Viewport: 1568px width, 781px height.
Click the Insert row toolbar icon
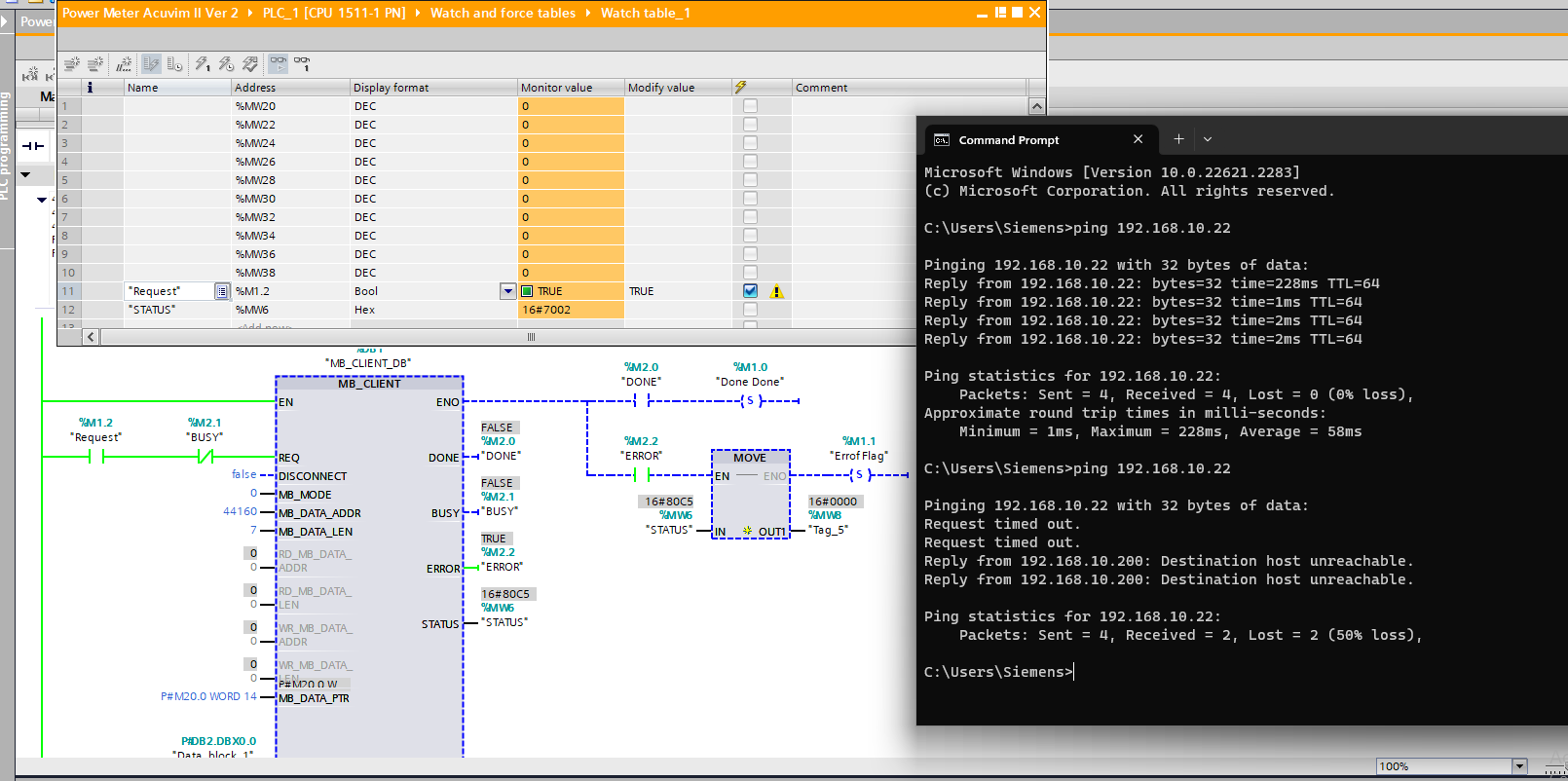(x=71, y=64)
